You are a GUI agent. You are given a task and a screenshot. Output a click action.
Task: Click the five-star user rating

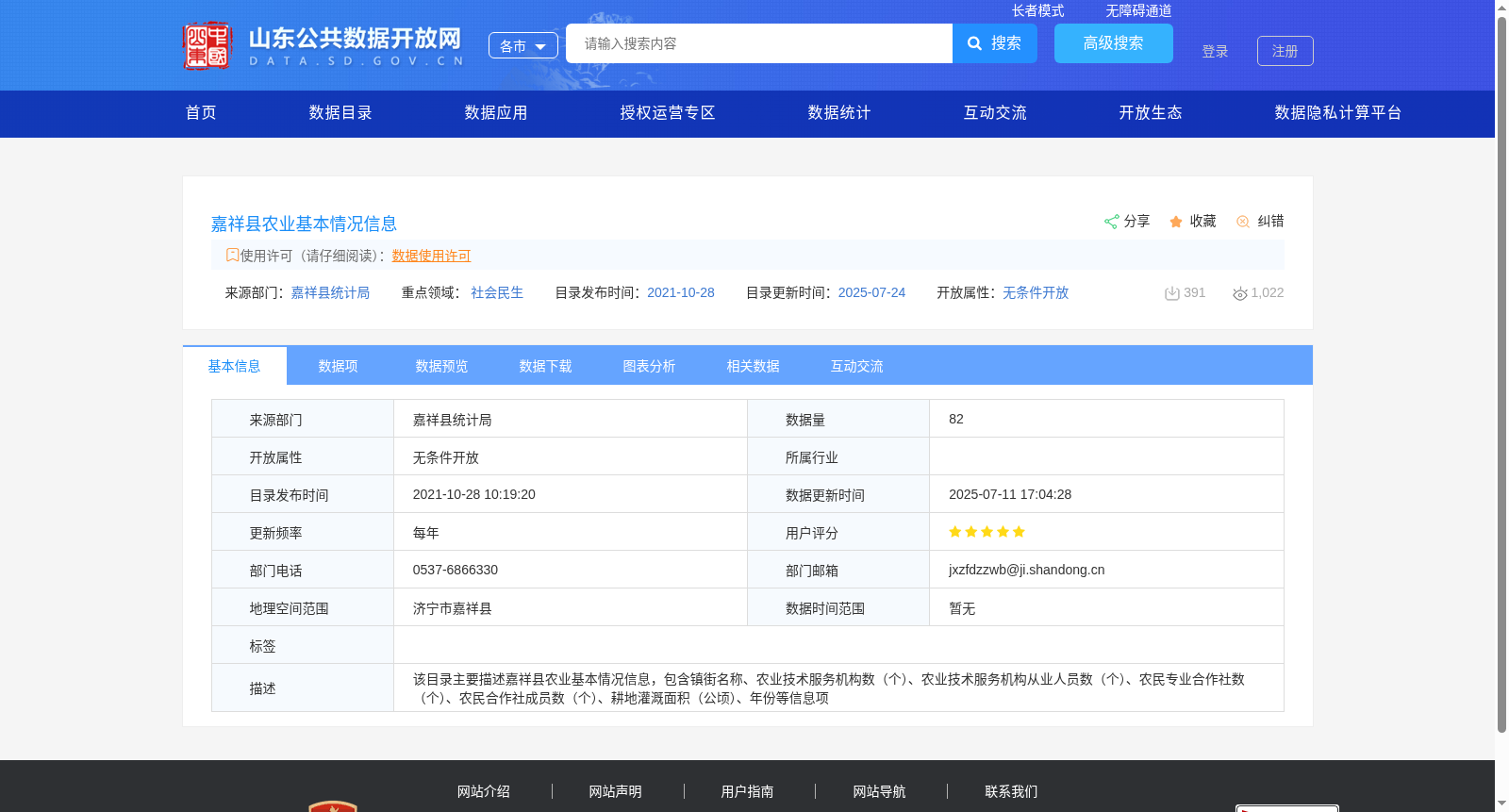[x=987, y=532]
